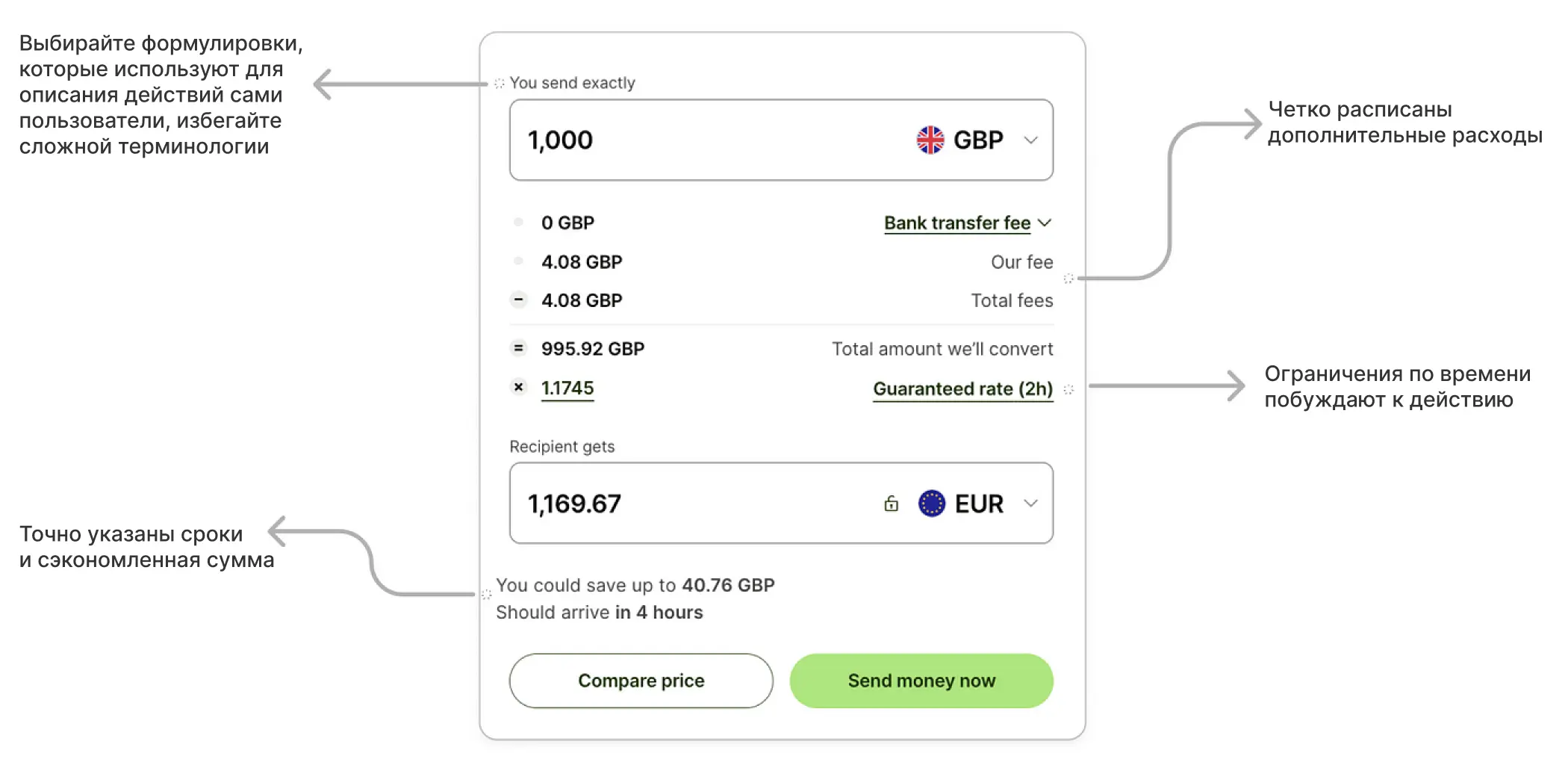Click the equals icon beside 995.92 GBP
This screenshot has width=1568, height=762.
pos(518,348)
